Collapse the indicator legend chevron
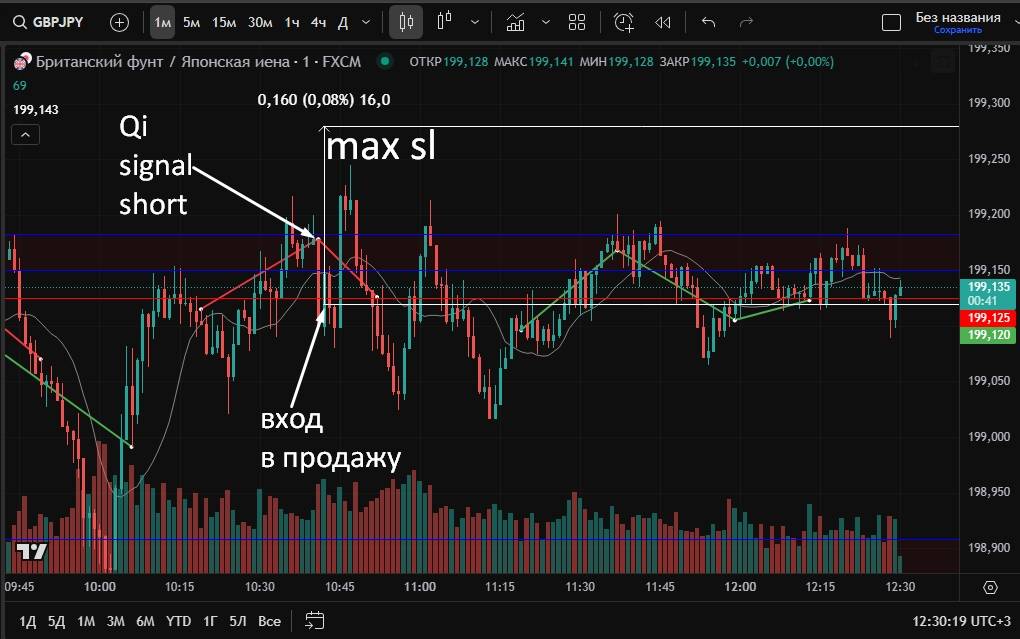The width and height of the screenshot is (1020, 639). tap(25, 135)
